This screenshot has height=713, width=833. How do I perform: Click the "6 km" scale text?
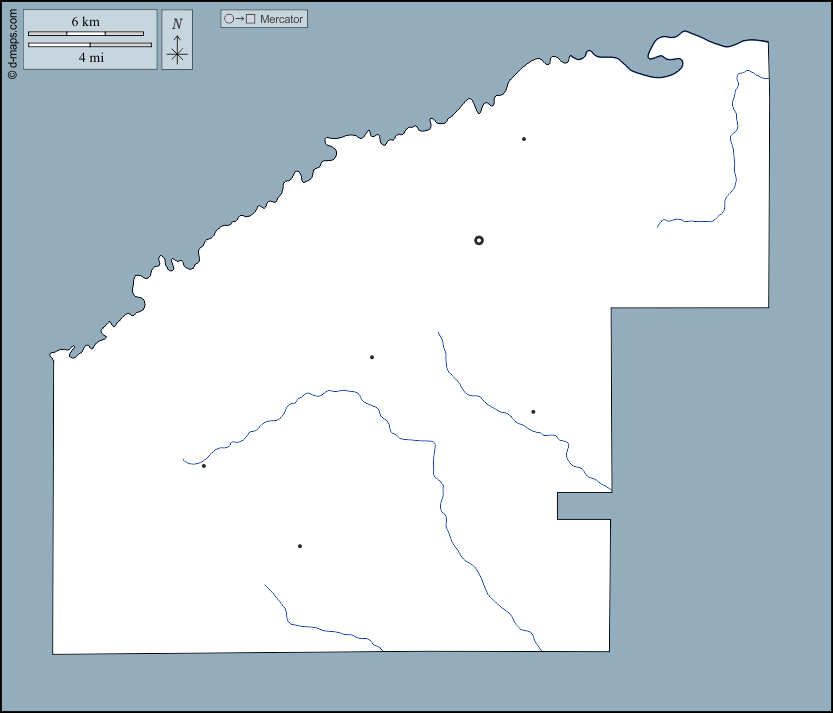[x=85, y=21]
